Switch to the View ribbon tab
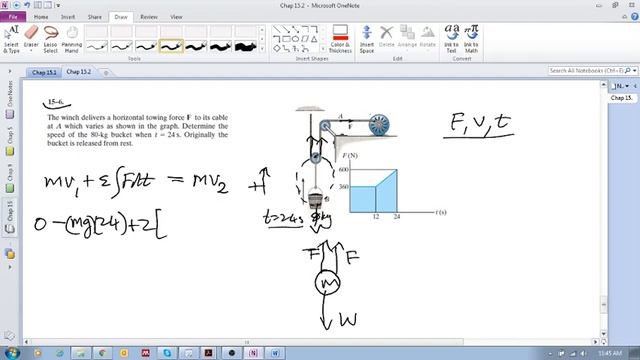The image size is (640, 360). click(x=176, y=17)
